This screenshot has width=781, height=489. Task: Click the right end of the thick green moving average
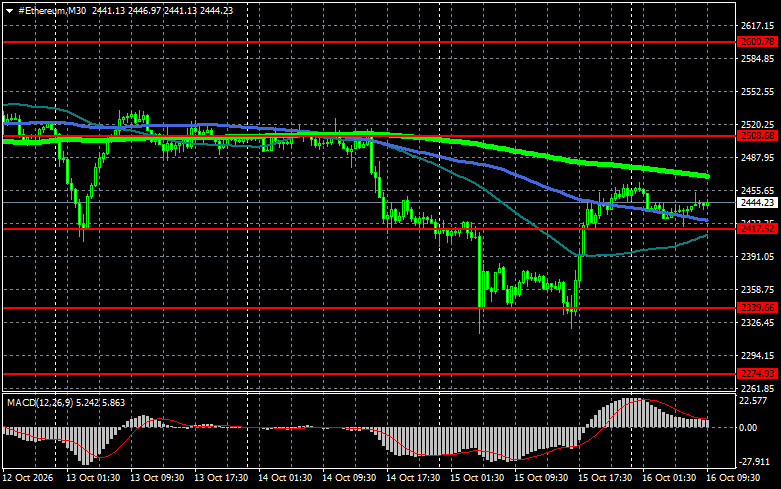pos(707,176)
